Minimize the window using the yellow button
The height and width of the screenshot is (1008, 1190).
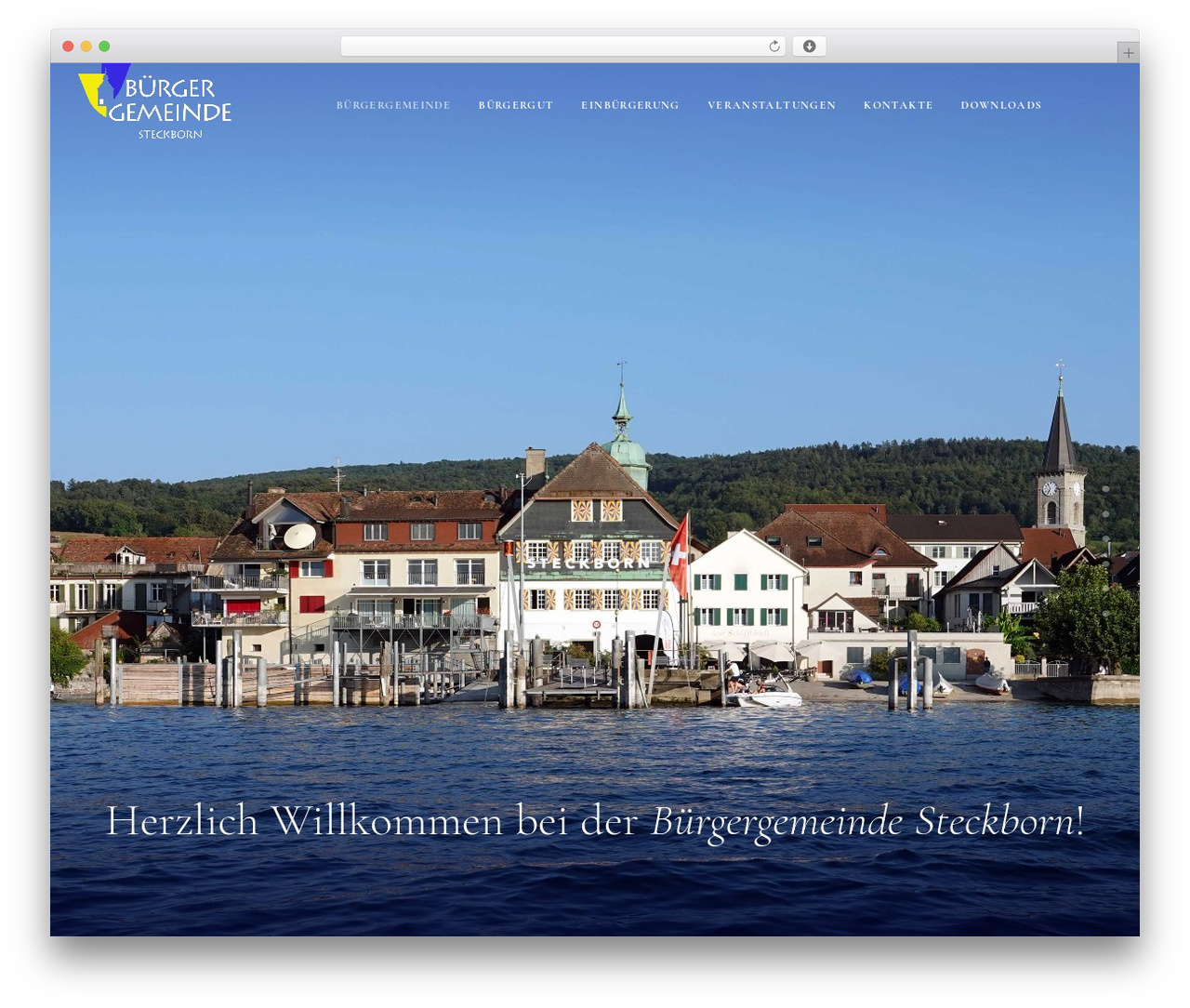click(86, 46)
